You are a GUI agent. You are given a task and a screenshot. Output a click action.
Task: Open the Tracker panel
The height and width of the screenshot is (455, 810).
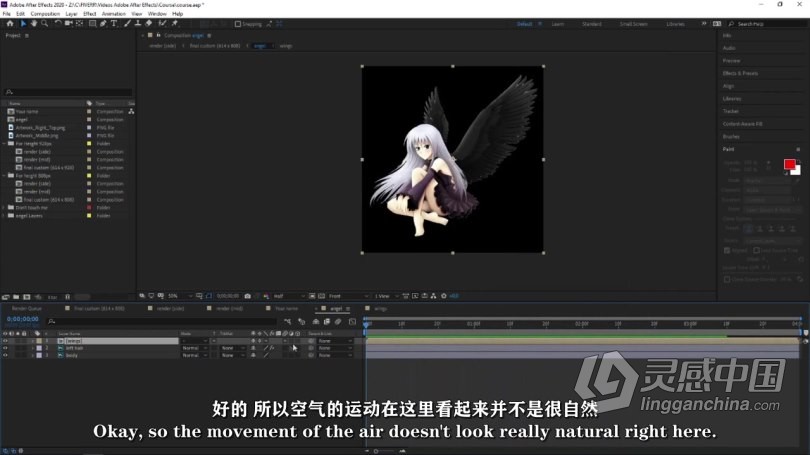click(x=730, y=111)
